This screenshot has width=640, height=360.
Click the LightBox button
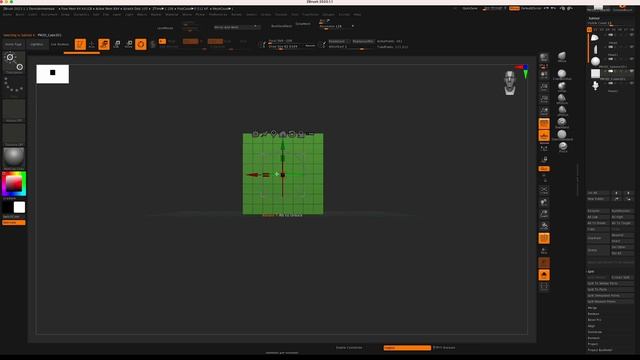(37, 44)
